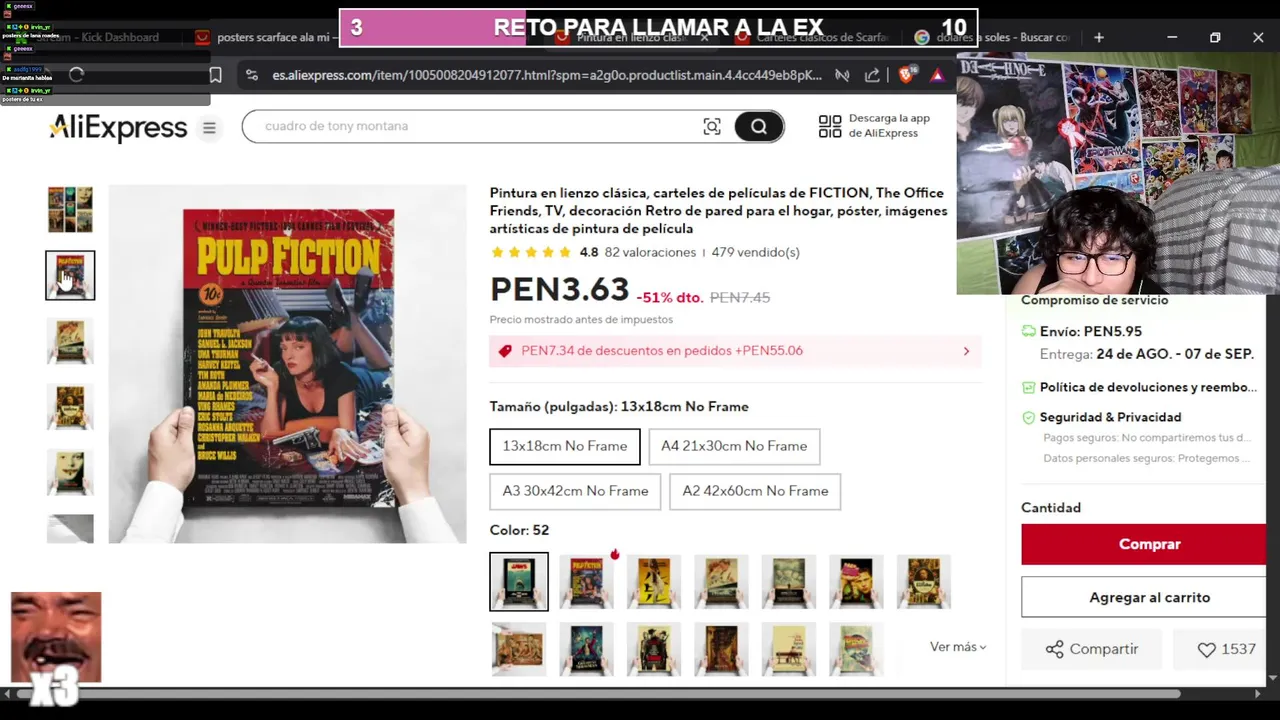This screenshot has width=1280, height=720.
Task: Select the first gallery thumbnail with poster collage
Action: click(x=70, y=209)
